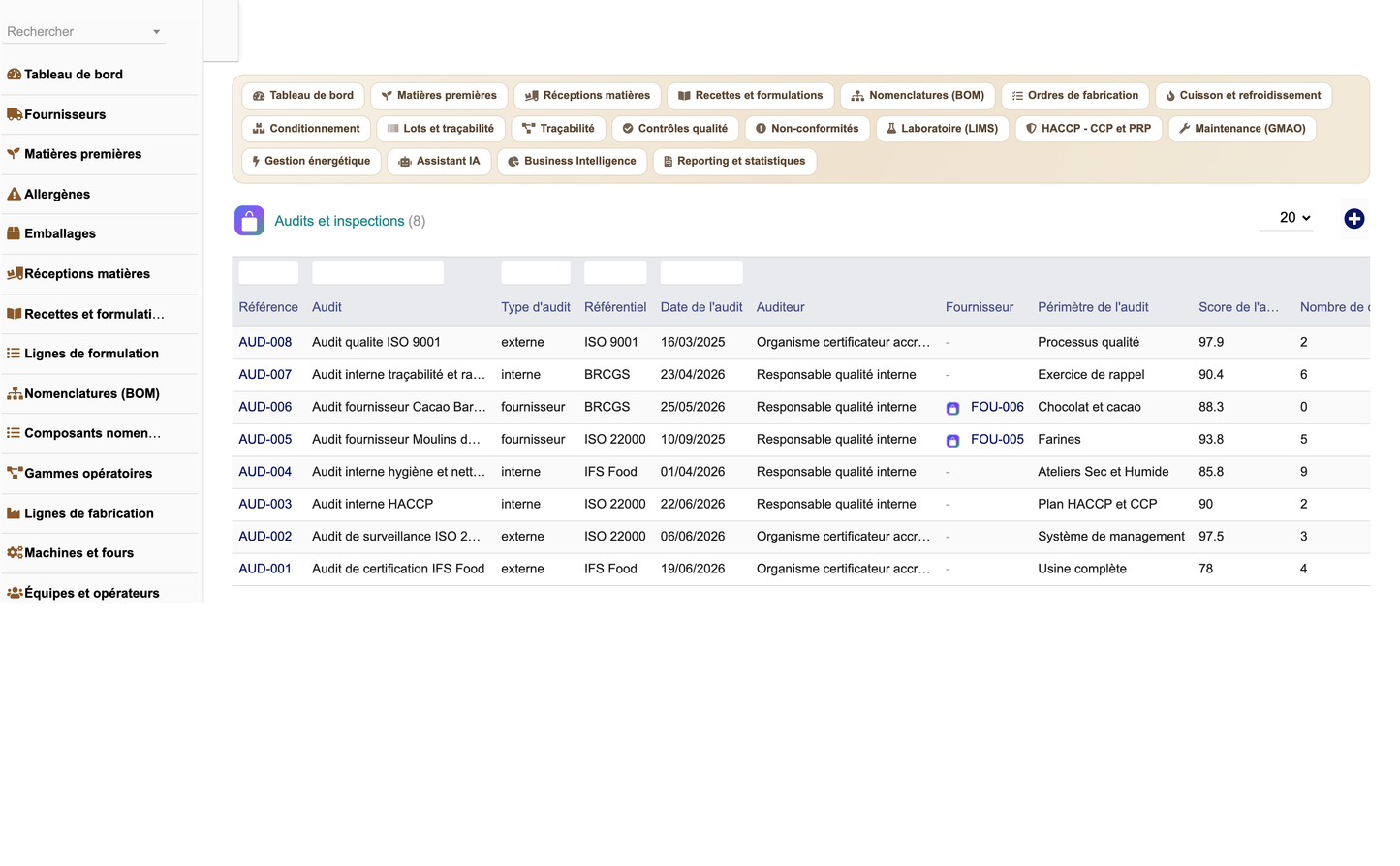Click the purple Audits et inspections module icon

pyautogui.click(x=249, y=221)
